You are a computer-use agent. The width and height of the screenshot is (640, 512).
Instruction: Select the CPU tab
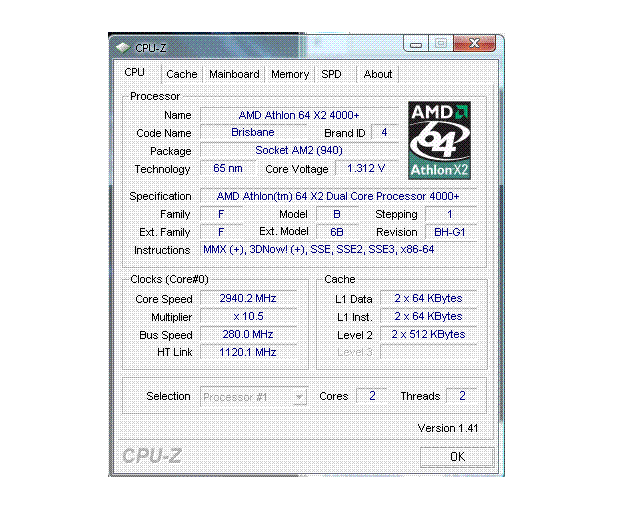pyautogui.click(x=135, y=73)
